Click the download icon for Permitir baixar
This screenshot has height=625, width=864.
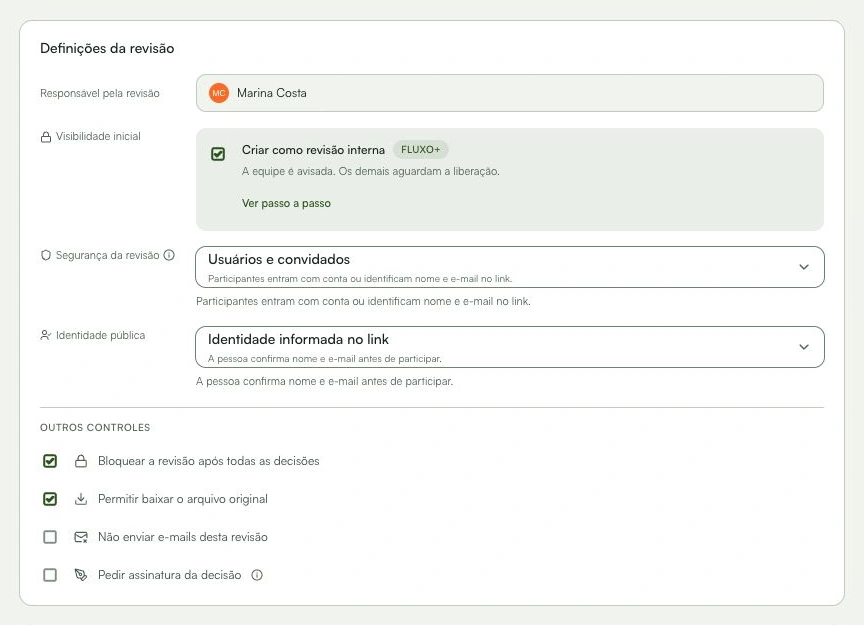pyautogui.click(x=81, y=499)
